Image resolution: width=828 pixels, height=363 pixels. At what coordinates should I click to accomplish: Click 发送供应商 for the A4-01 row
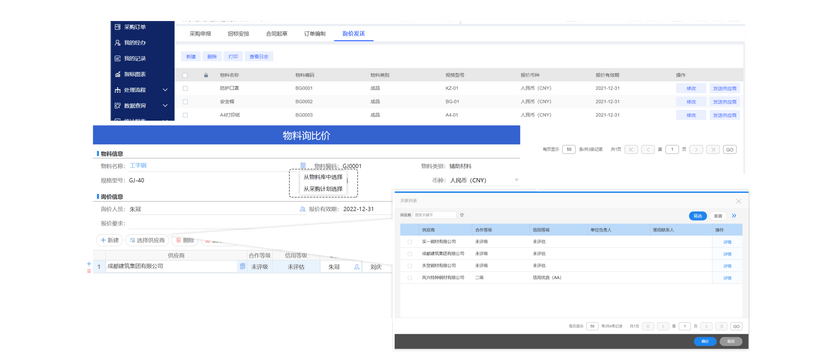point(724,115)
